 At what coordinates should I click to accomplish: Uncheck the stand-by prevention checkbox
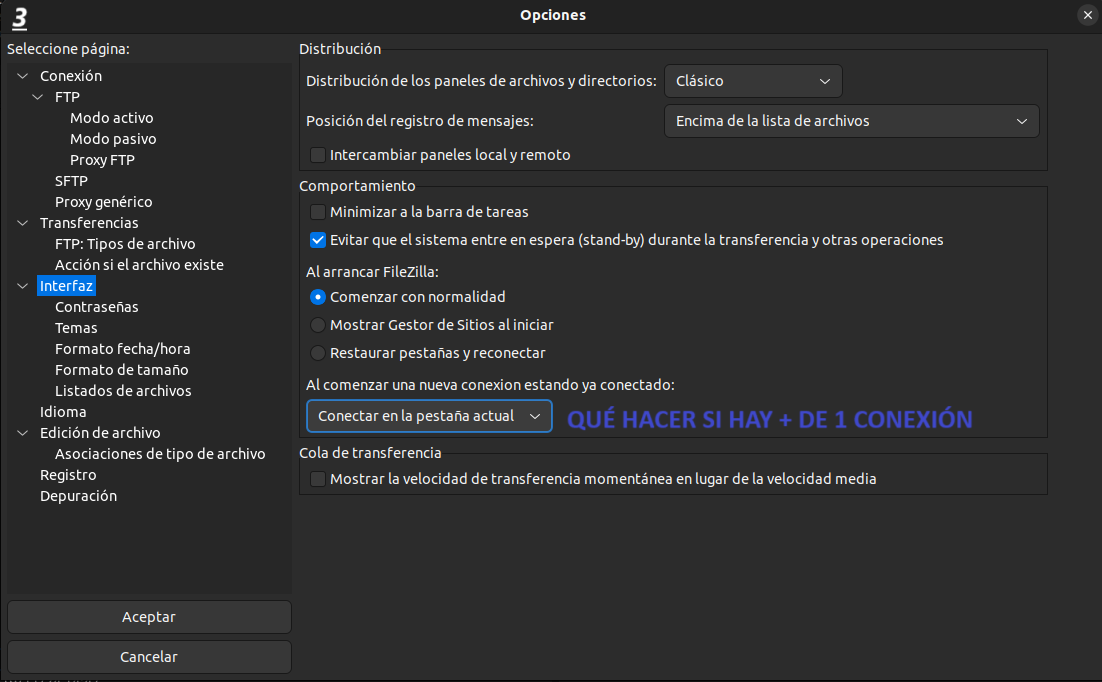tap(318, 240)
